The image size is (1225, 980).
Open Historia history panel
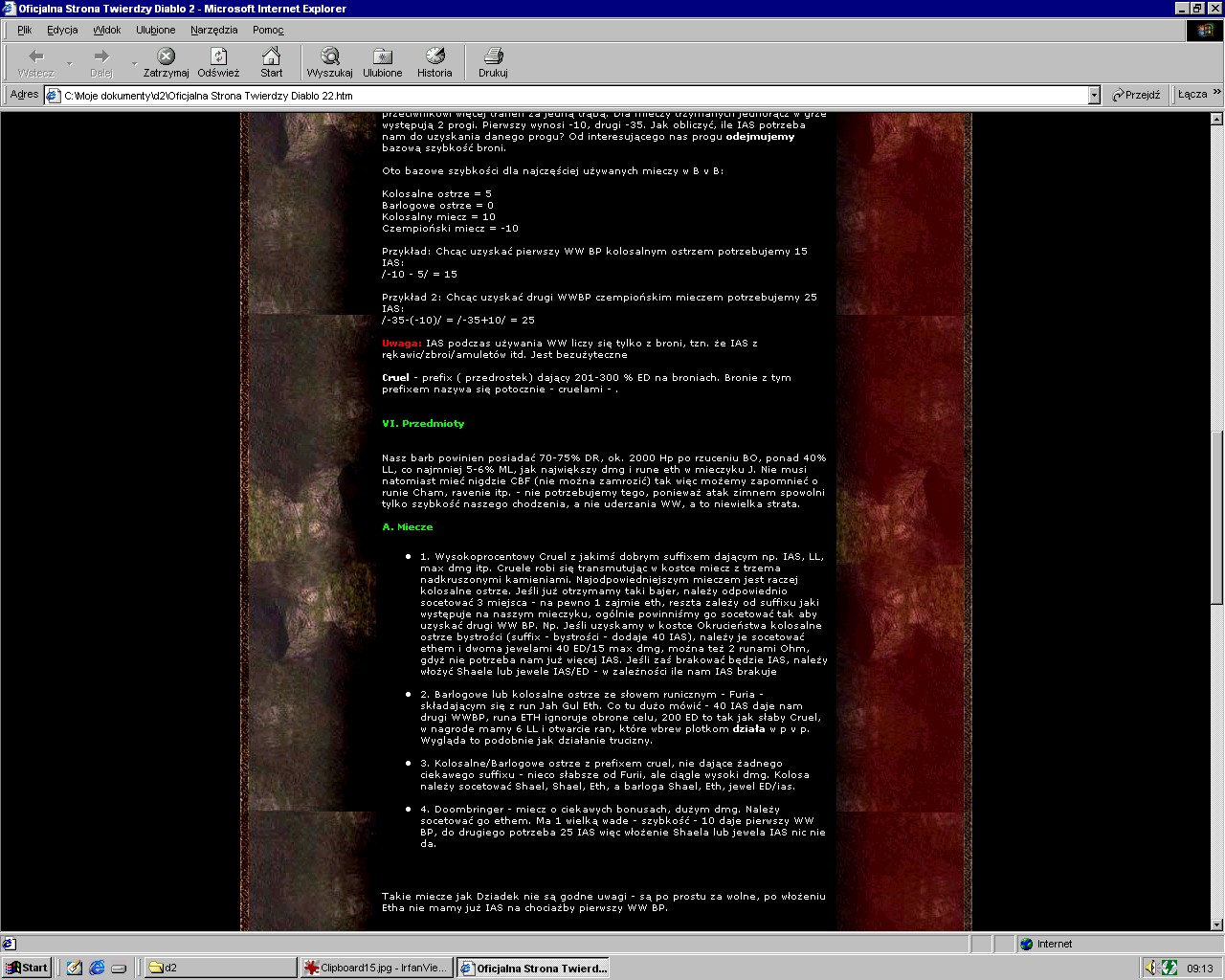[x=434, y=57]
